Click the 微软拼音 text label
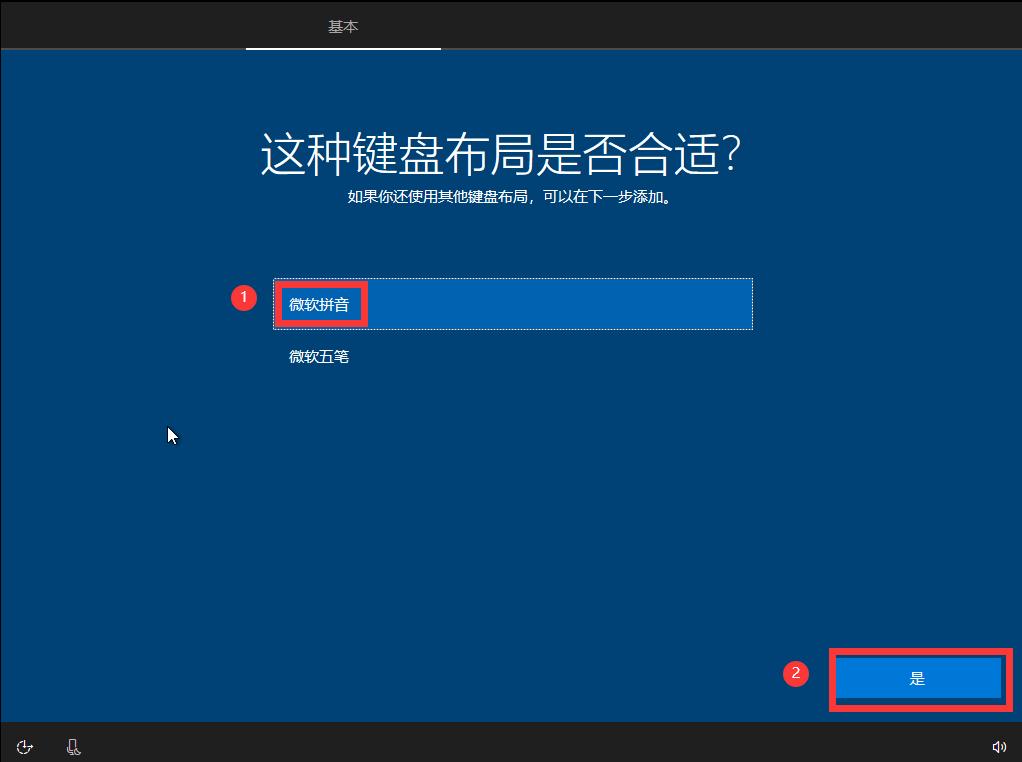Image resolution: width=1022 pixels, height=762 pixels. 319,304
